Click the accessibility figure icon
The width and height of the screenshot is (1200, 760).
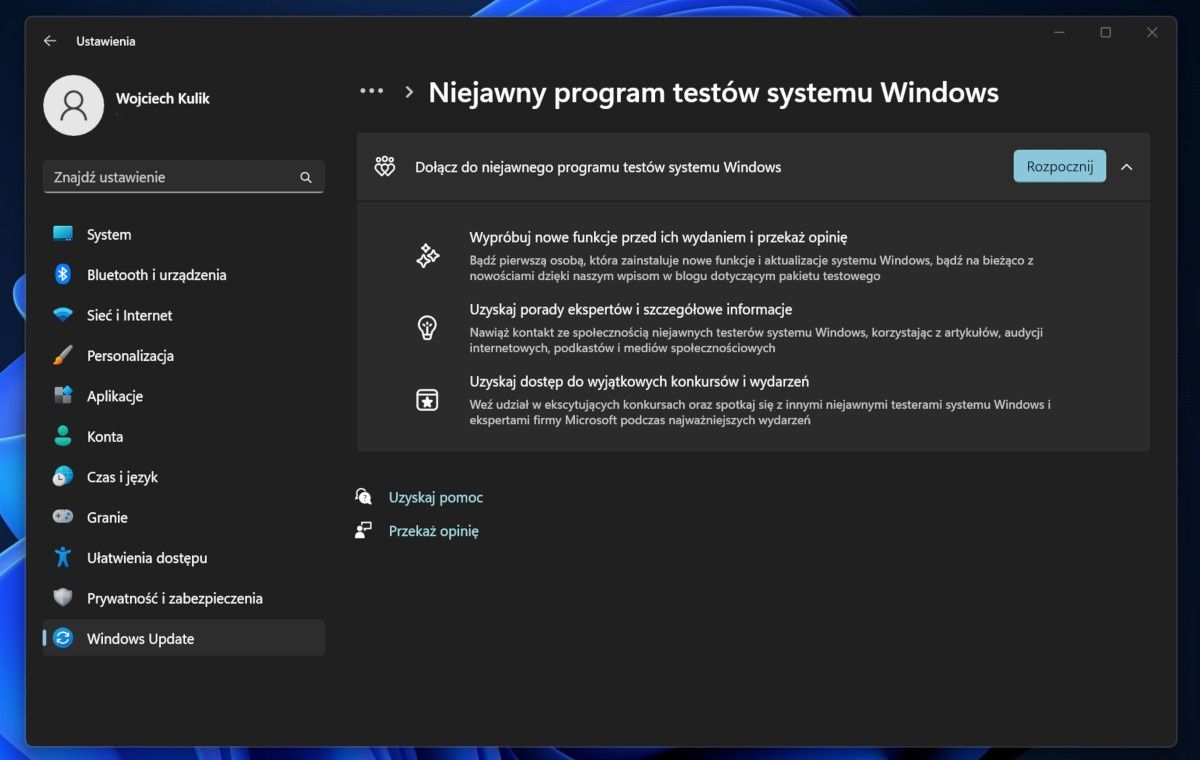(63, 558)
